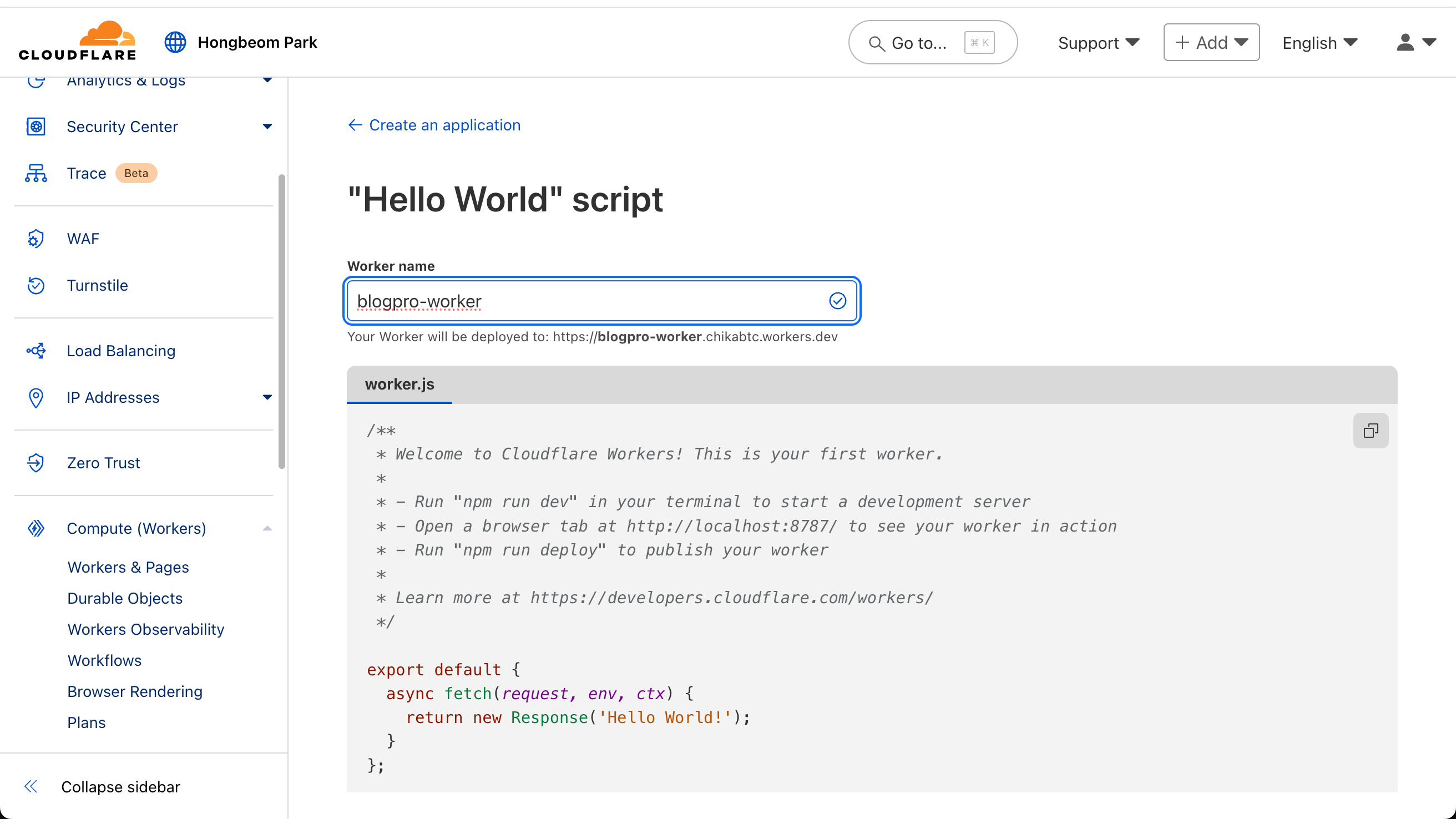Open Zero Trust in the sidebar
The height and width of the screenshot is (819, 1456).
(103, 463)
